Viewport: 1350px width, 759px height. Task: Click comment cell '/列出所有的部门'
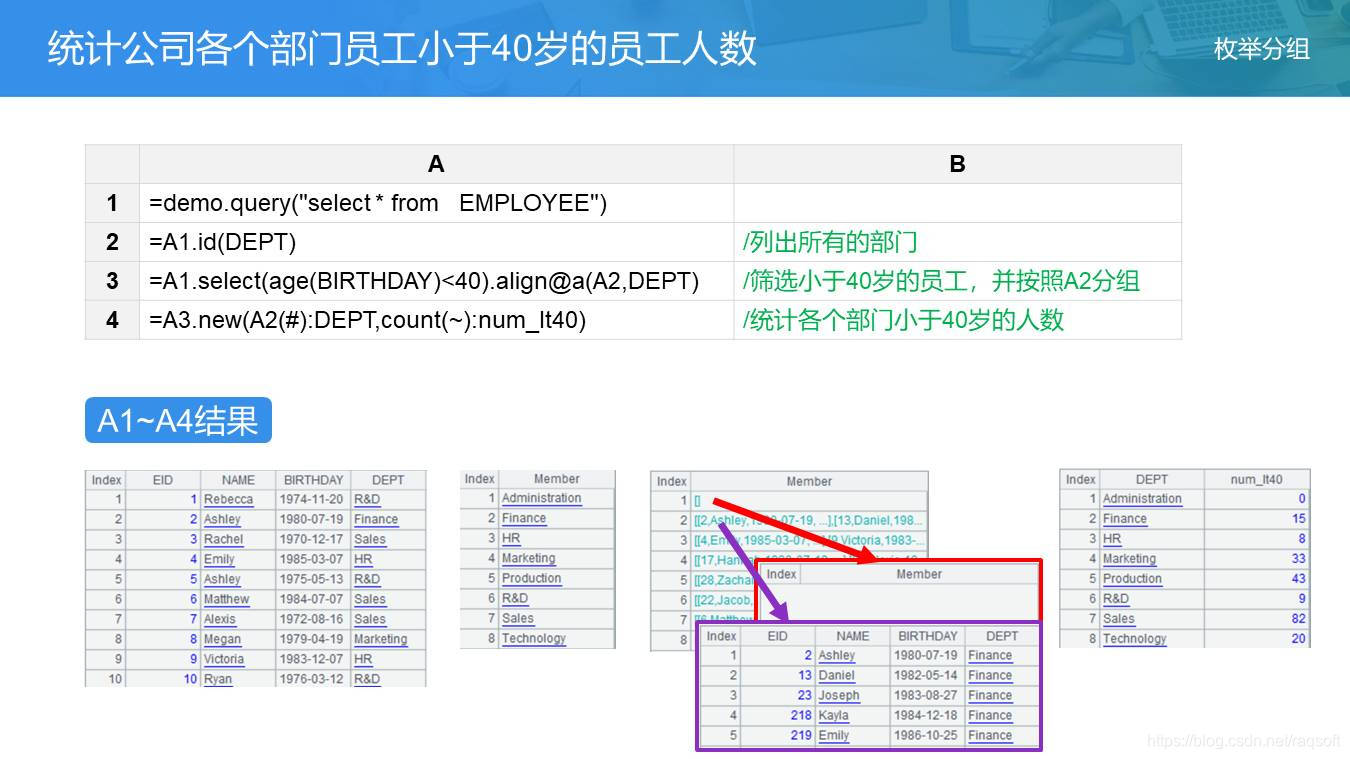pyautogui.click(x=957, y=242)
